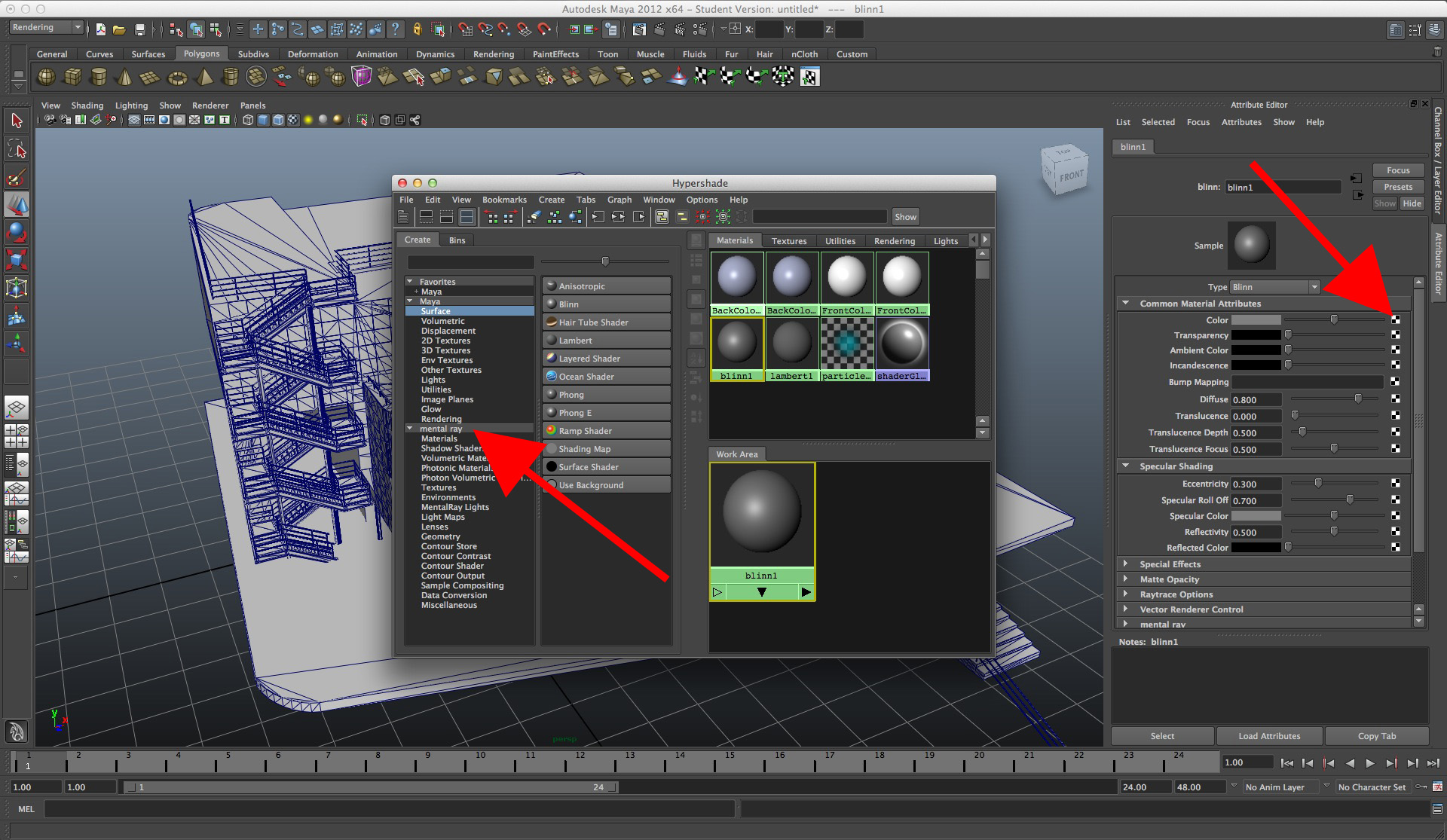Click the Copy Tab button
Viewport: 1447px width, 840px height.
1377,736
